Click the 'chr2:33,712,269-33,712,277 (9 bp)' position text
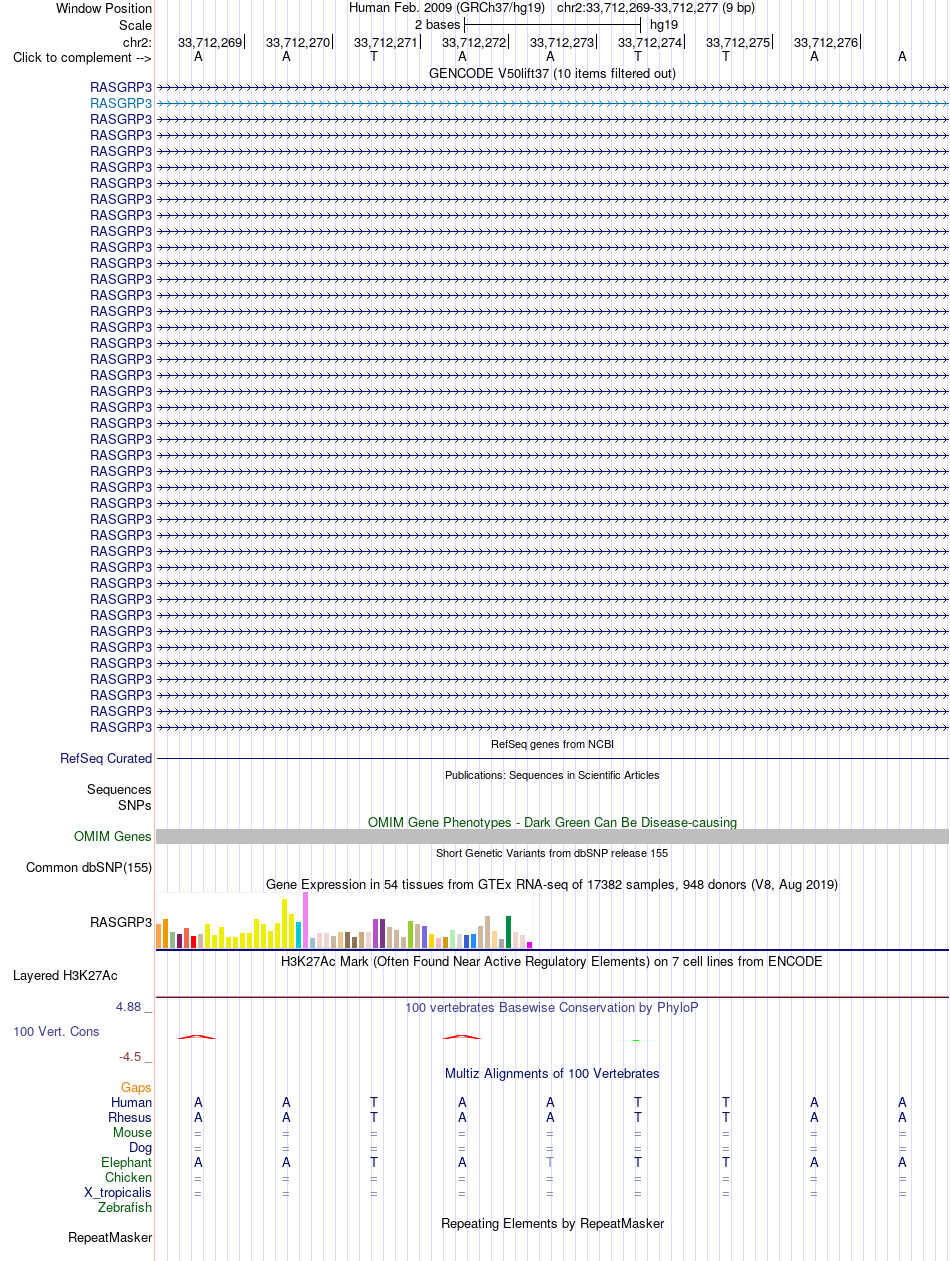 [656, 7]
